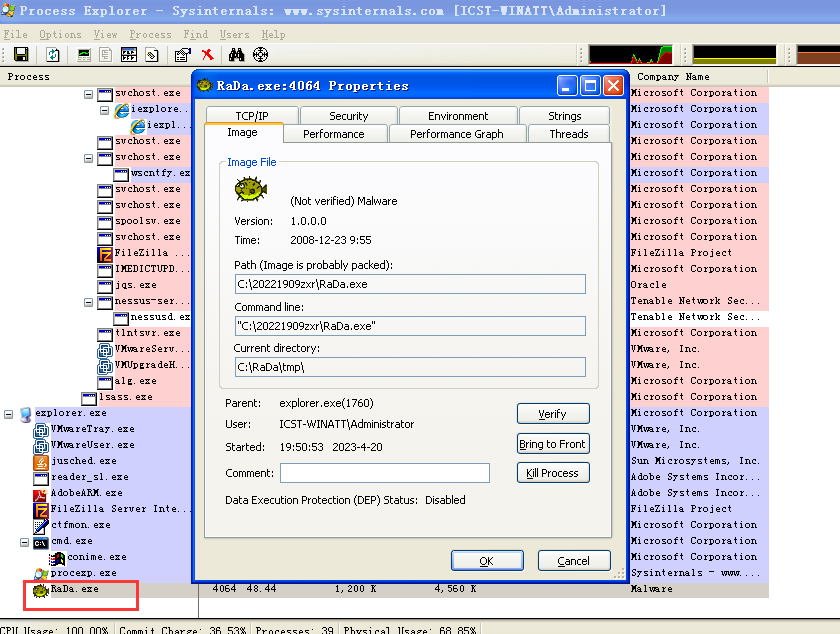Switch to the Performance tab

point(334,134)
